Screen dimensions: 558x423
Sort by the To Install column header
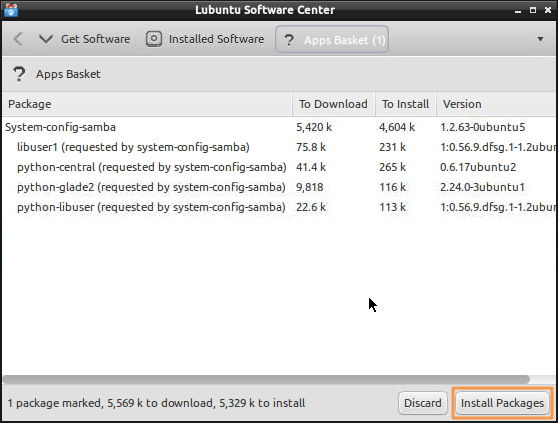406,104
